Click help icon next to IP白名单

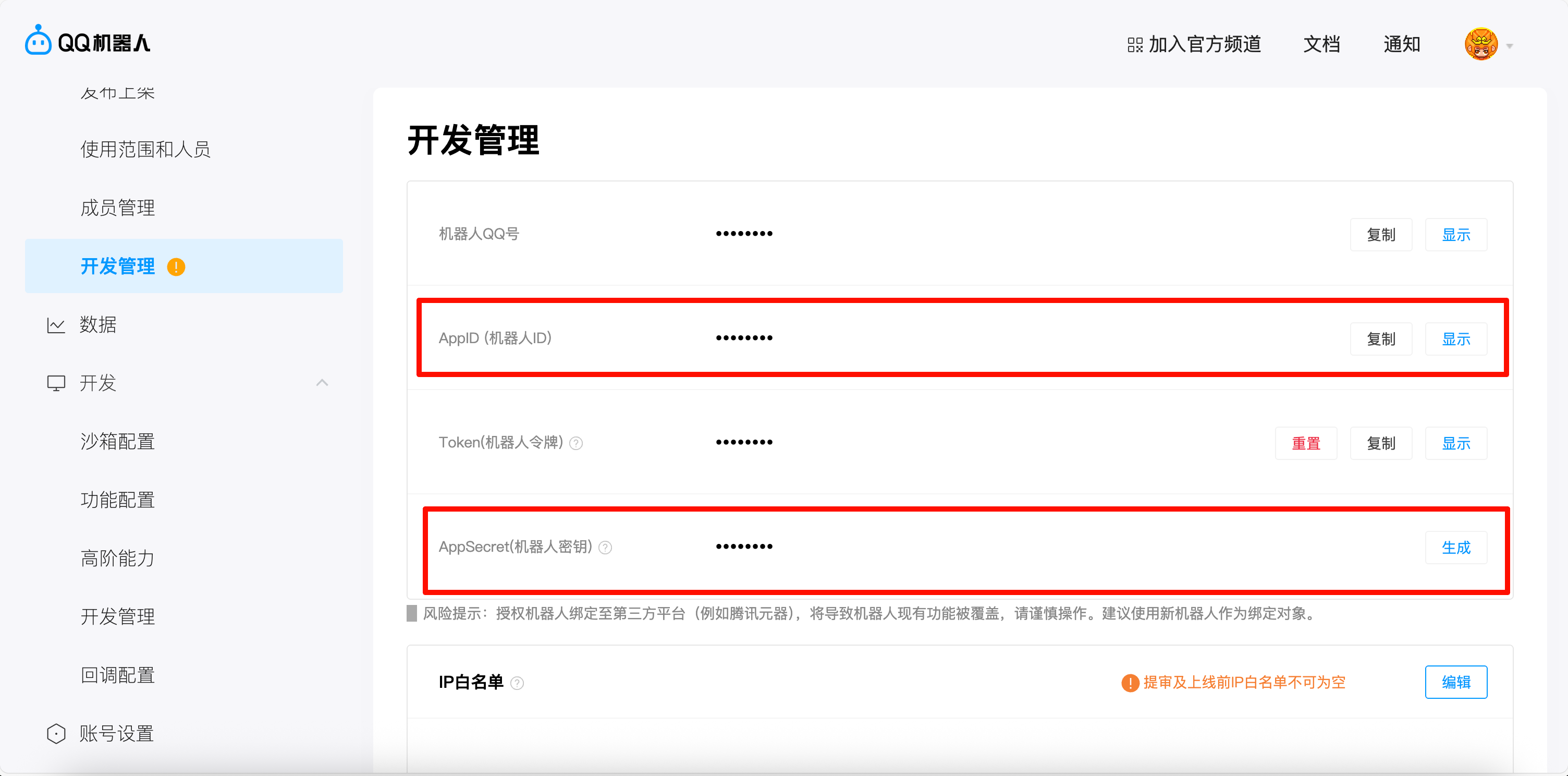(x=517, y=683)
